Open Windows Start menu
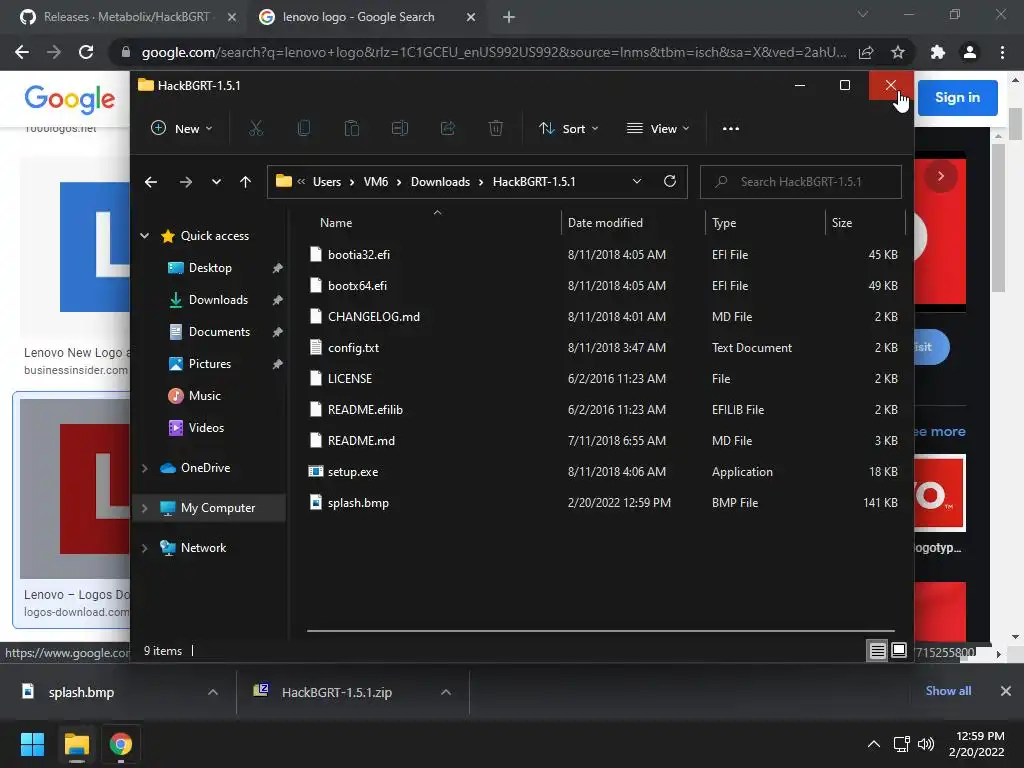 tap(32, 744)
